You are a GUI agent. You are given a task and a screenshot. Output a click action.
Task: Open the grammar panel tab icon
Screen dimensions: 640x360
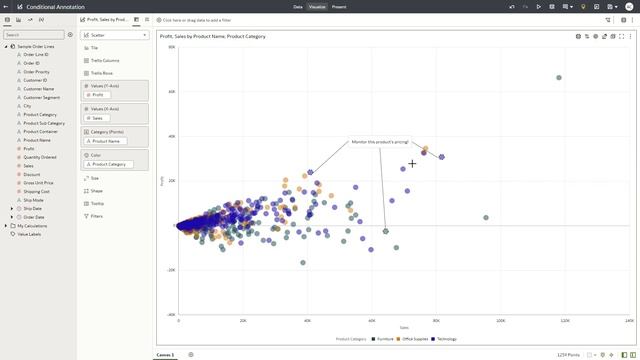pos(136,20)
